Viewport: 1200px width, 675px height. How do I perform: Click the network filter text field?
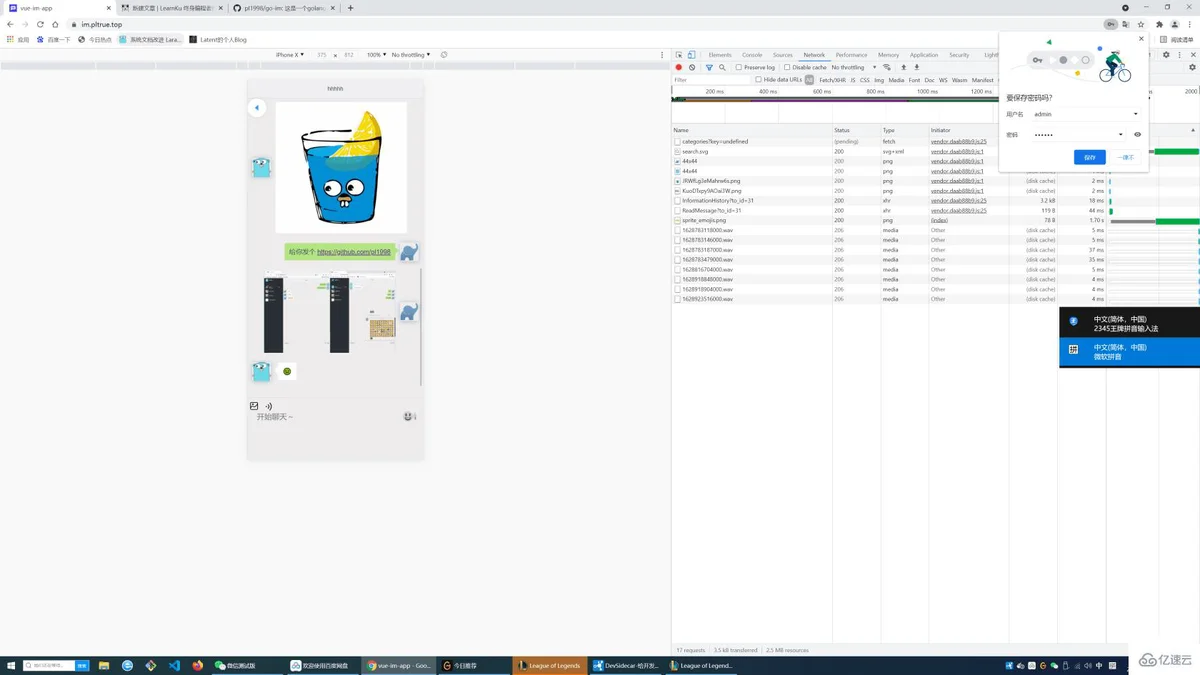tap(711, 80)
